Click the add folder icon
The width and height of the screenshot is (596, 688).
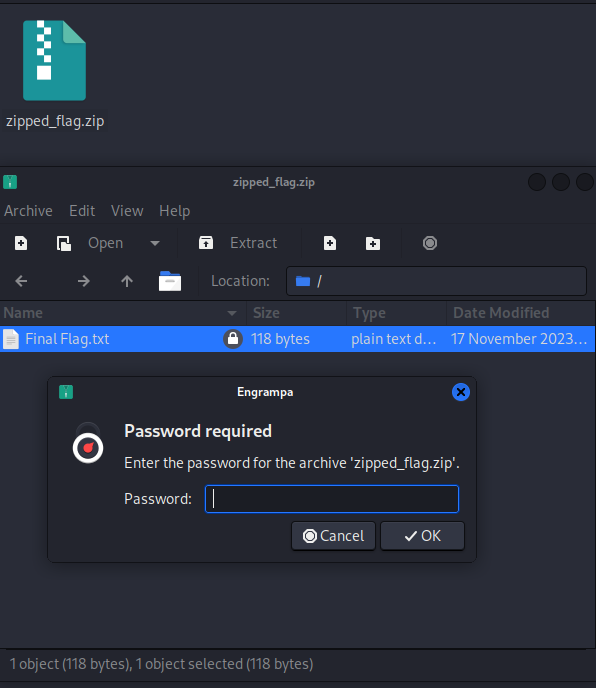(x=373, y=243)
